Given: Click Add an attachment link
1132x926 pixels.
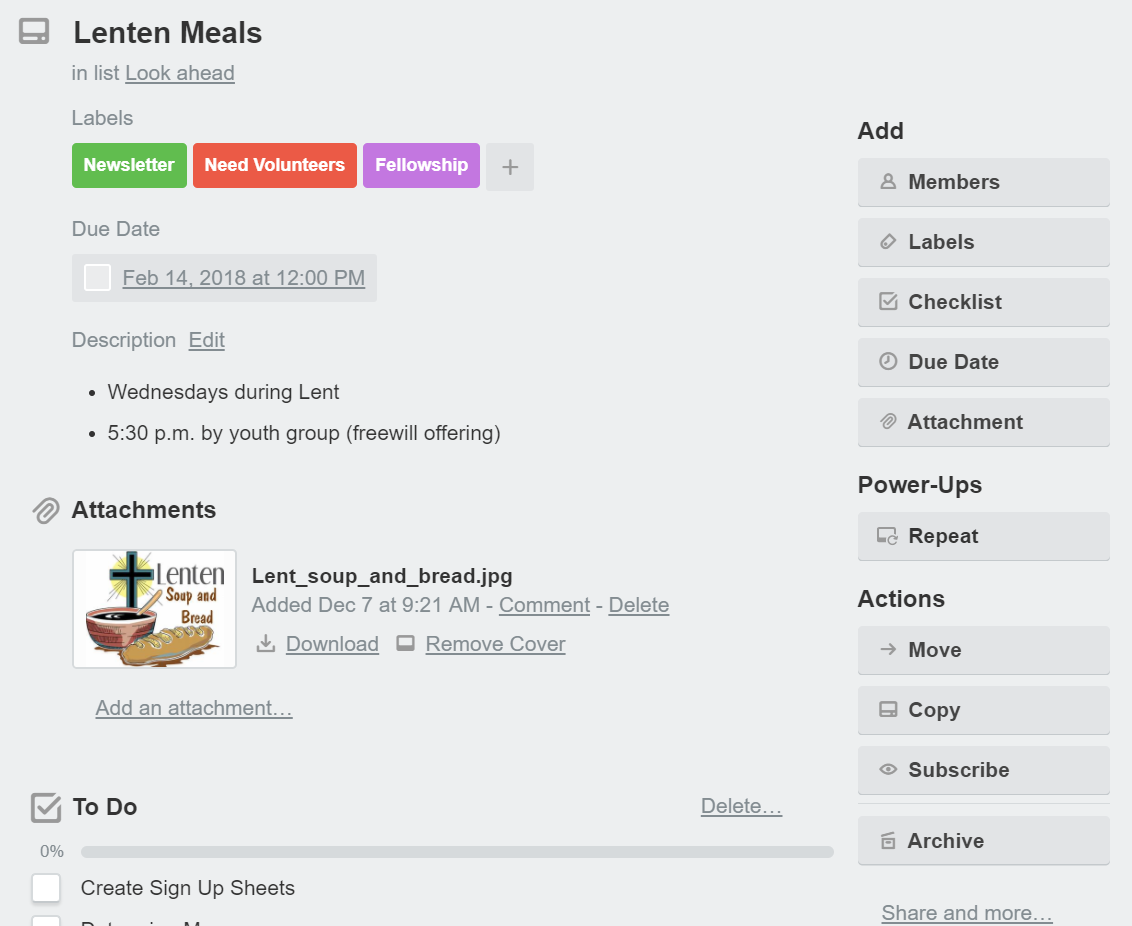Looking at the screenshot, I should pos(193,708).
